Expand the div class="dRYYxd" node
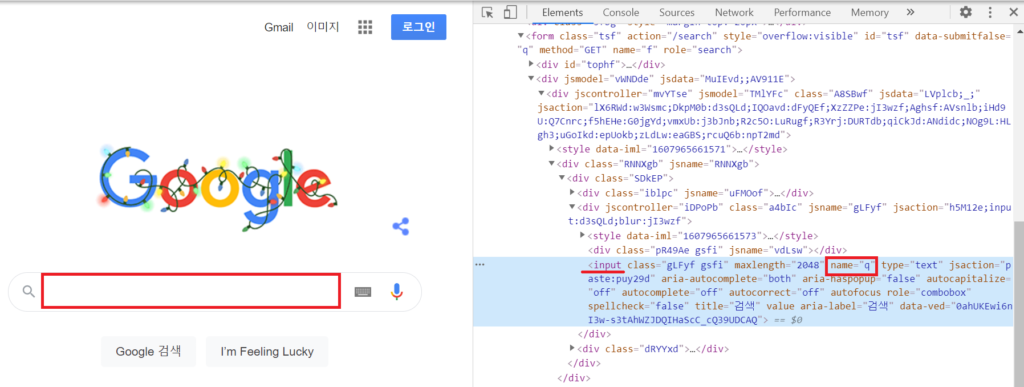This screenshot has height=387, width=1024. [x=573, y=349]
